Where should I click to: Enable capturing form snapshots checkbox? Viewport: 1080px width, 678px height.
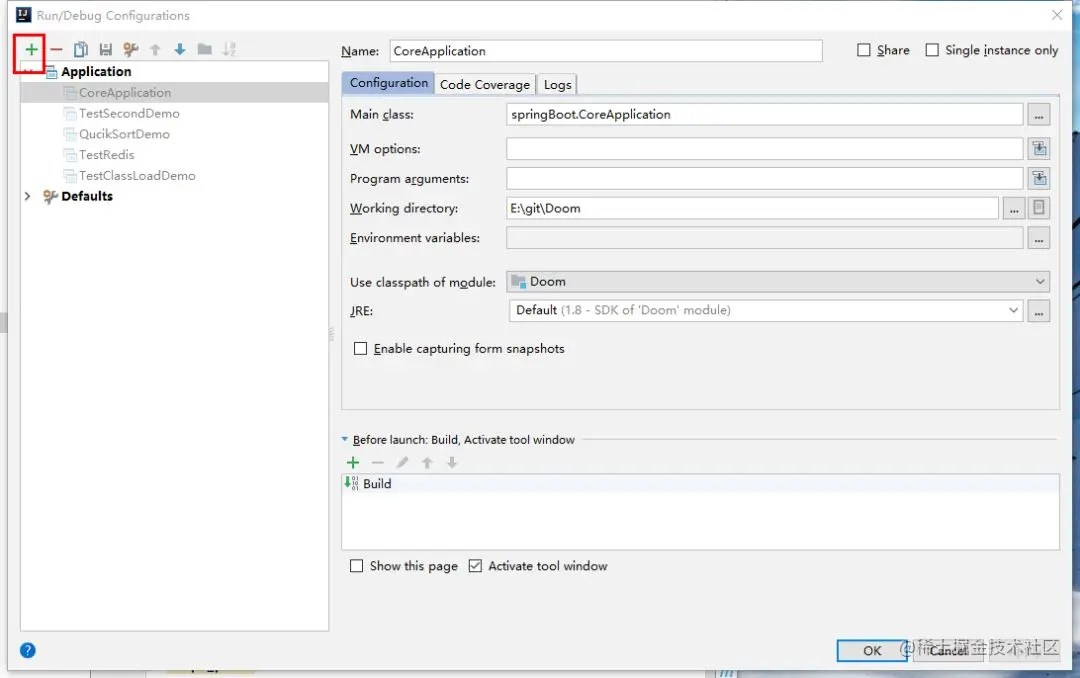point(360,349)
